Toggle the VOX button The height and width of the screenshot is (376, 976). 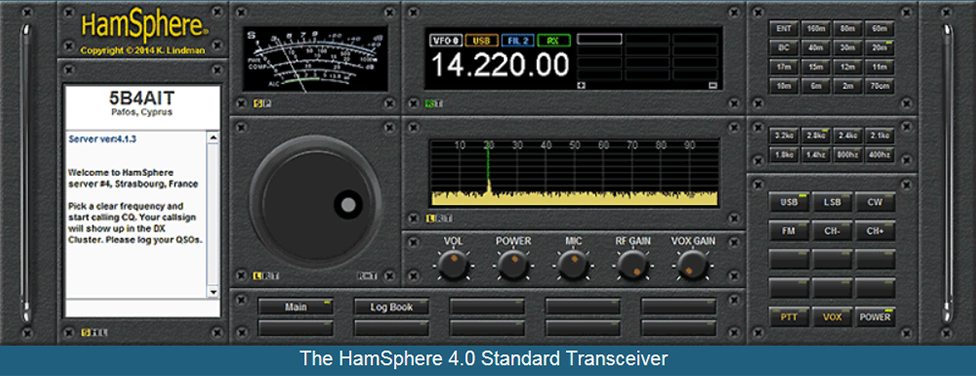(832, 317)
